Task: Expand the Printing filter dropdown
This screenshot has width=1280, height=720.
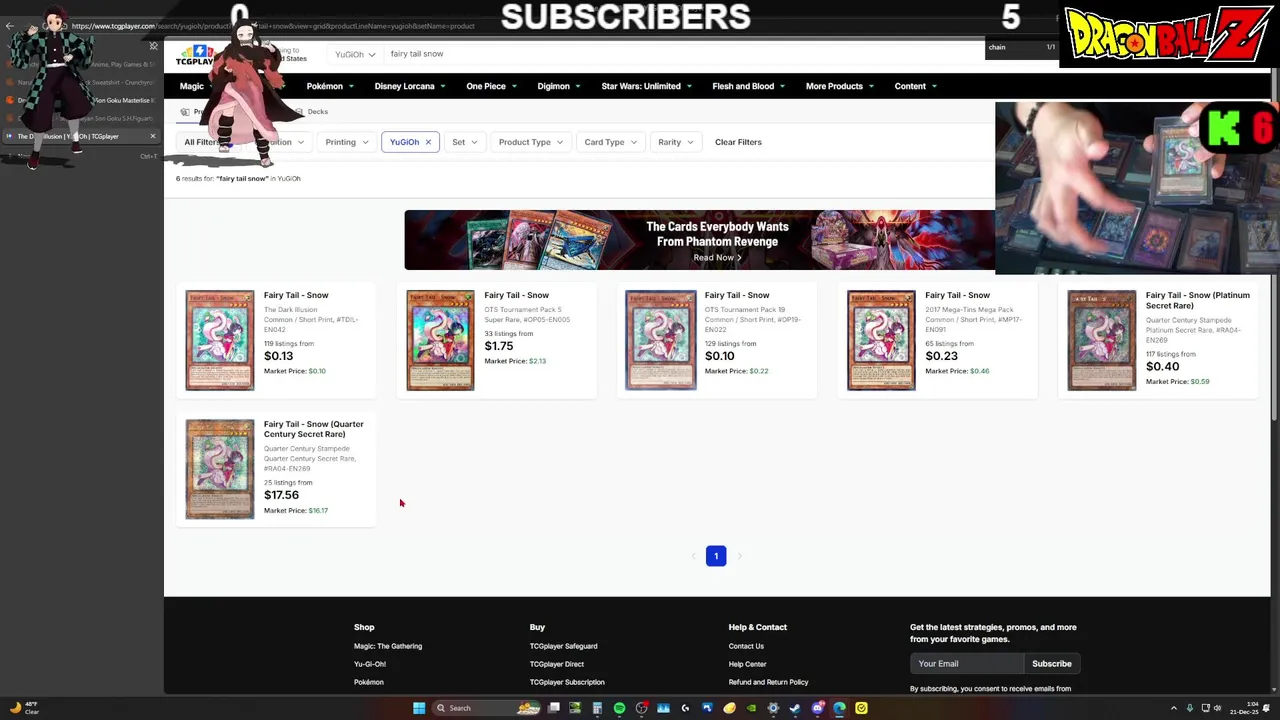Action: pos(347,142)
